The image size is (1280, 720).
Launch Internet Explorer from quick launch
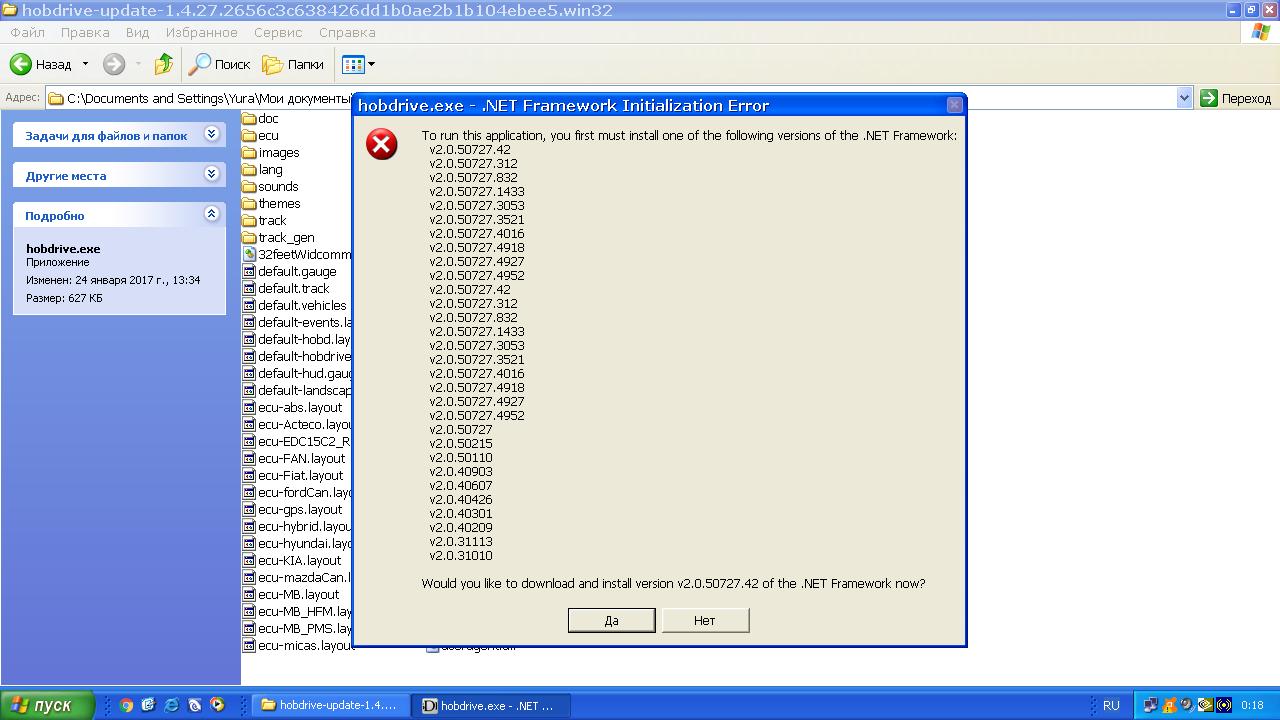click(x=172, y=705)
